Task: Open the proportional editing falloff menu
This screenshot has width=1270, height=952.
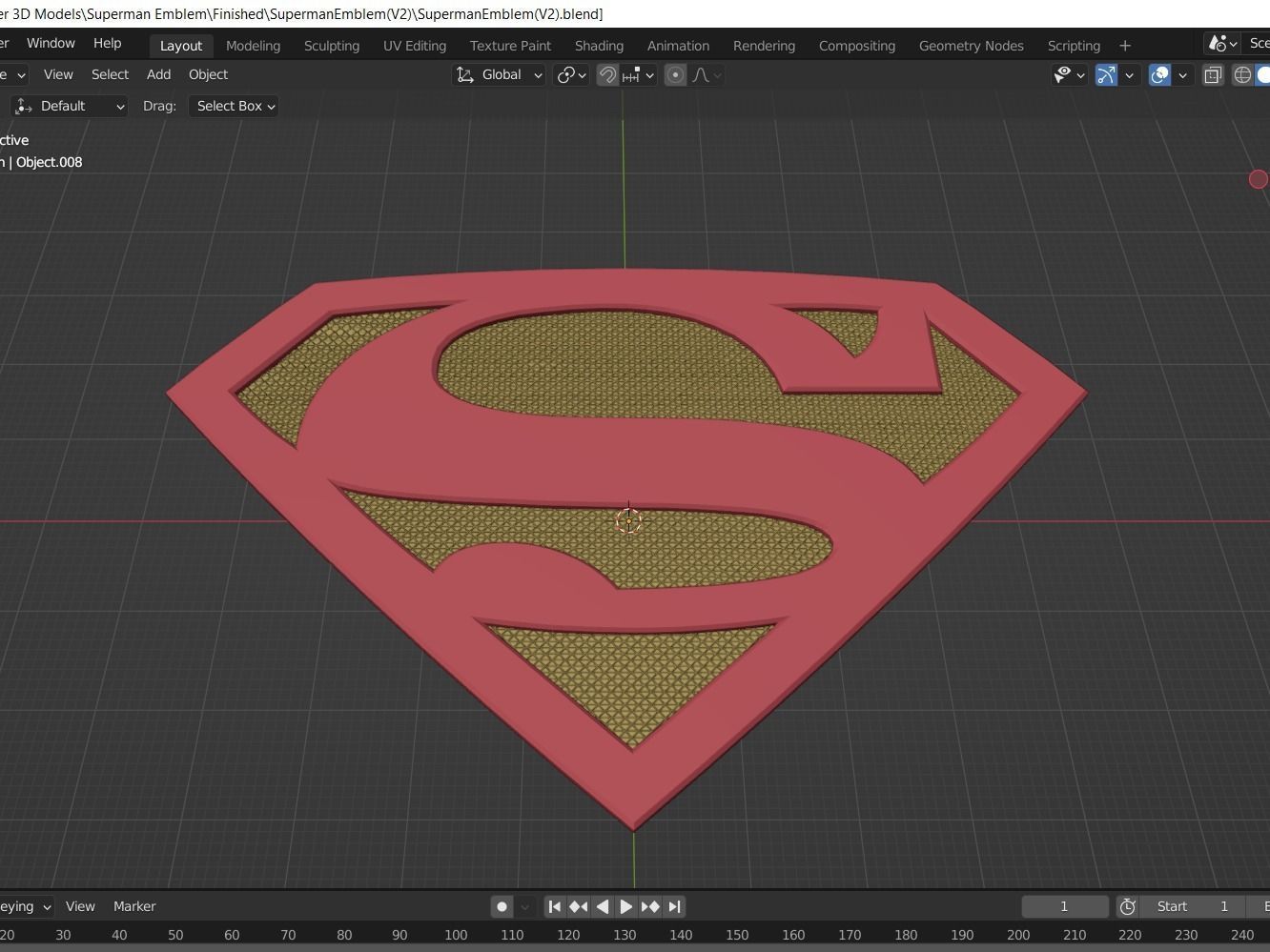Action: 707,74
